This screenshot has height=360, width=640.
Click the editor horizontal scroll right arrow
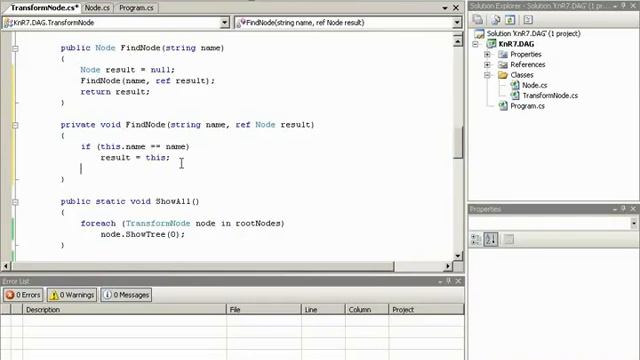click(x=448, y=266)
